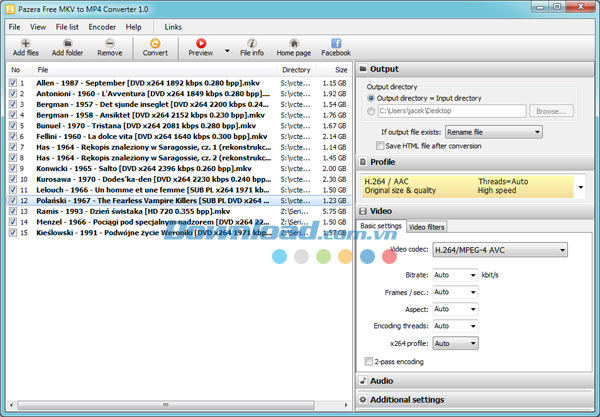Image resolution: width=600 pixels, height=417 pixels.
Task: Open the Encoder menu
Action: tap(102, 27)
